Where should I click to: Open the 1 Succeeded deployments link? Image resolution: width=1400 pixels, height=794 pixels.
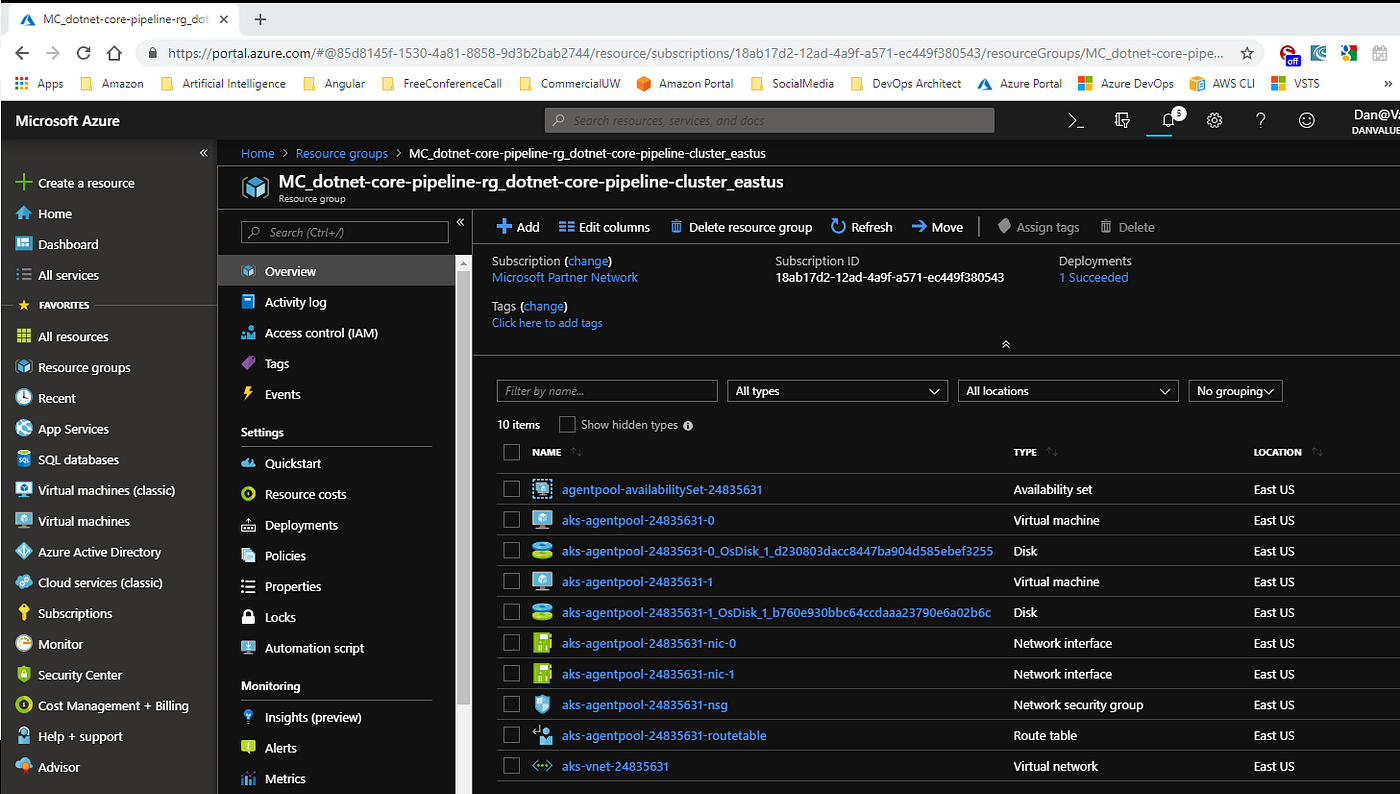pyautogui.click(x=1093, y=277)
